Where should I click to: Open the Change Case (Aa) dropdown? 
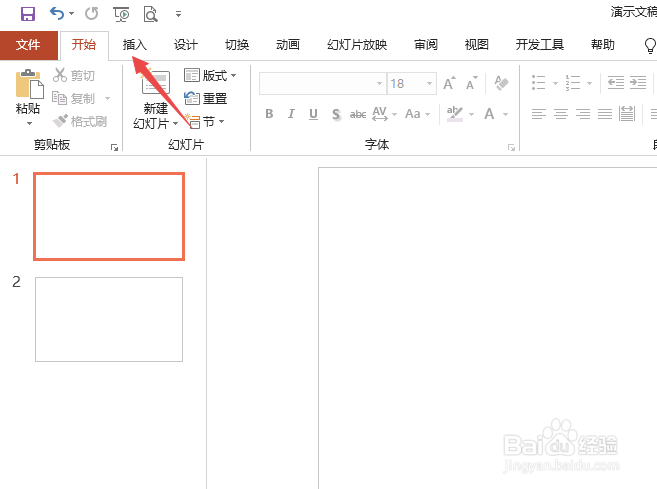tap(417, 114)
